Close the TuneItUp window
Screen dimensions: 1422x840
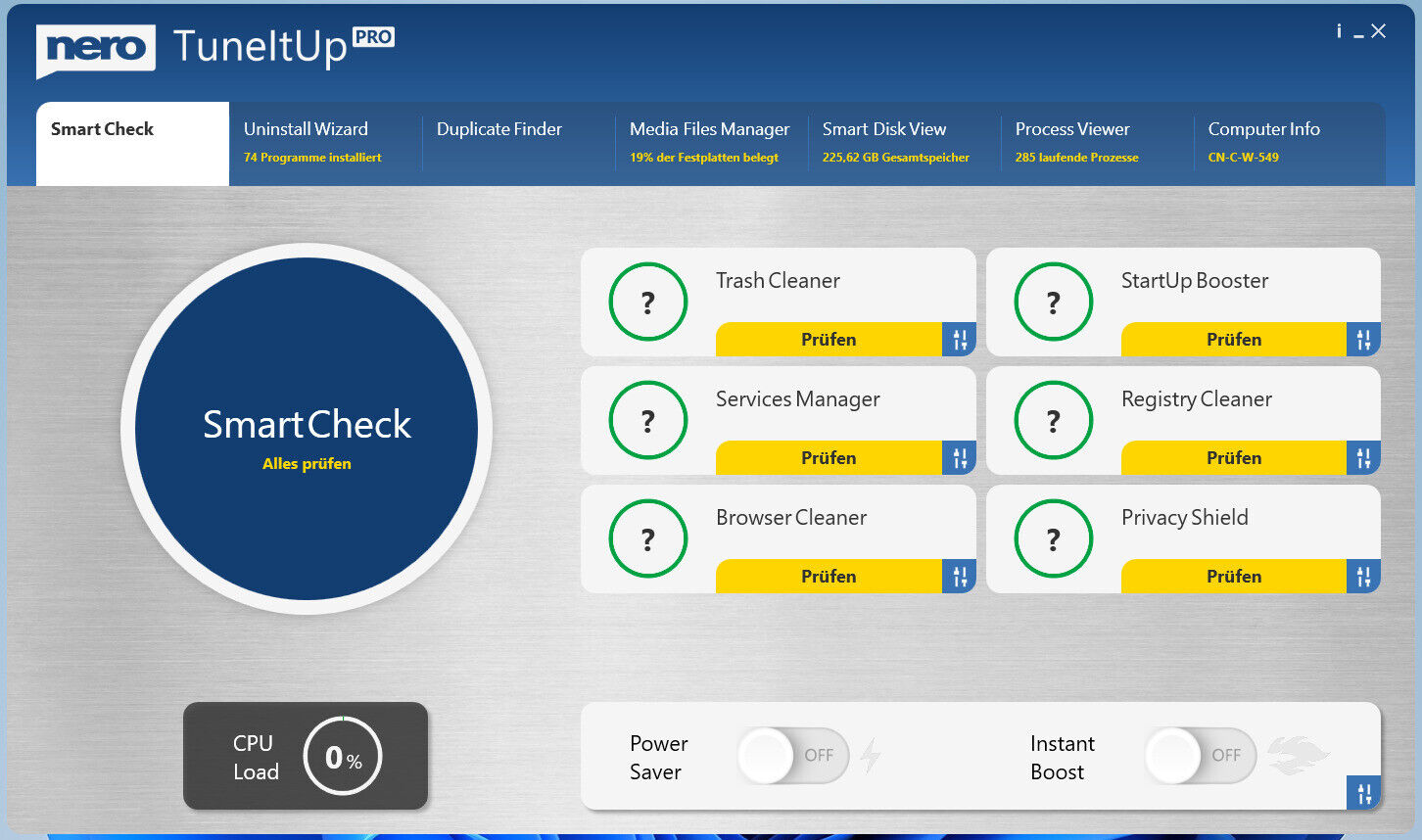(1379, 31)
